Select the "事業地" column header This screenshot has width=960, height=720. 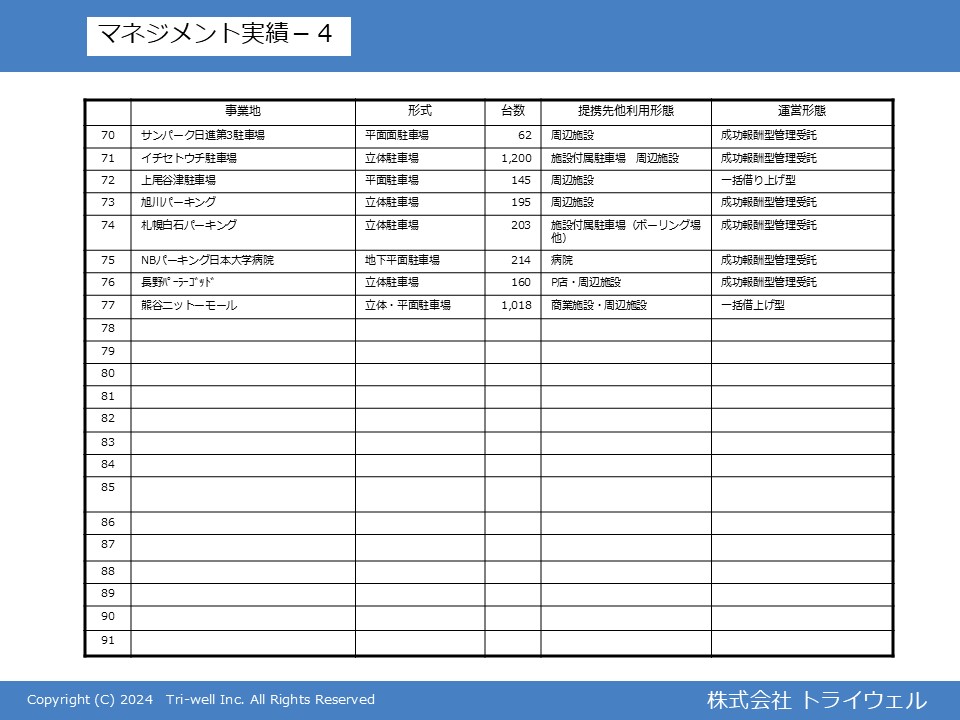(243, 111)
